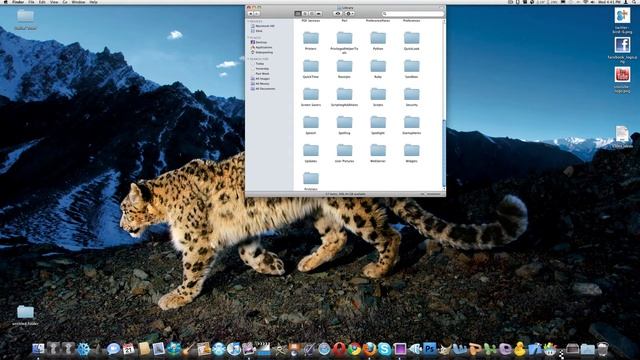
Task: Open iCal from the Dock
Action: pos(128,349)
